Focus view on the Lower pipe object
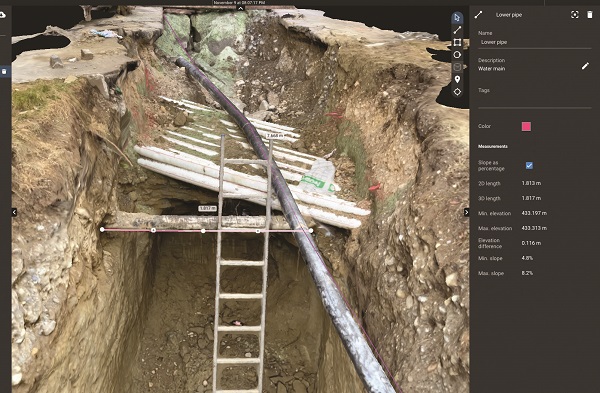The height and width of the screenshot is (393, 600). point(574,15)
